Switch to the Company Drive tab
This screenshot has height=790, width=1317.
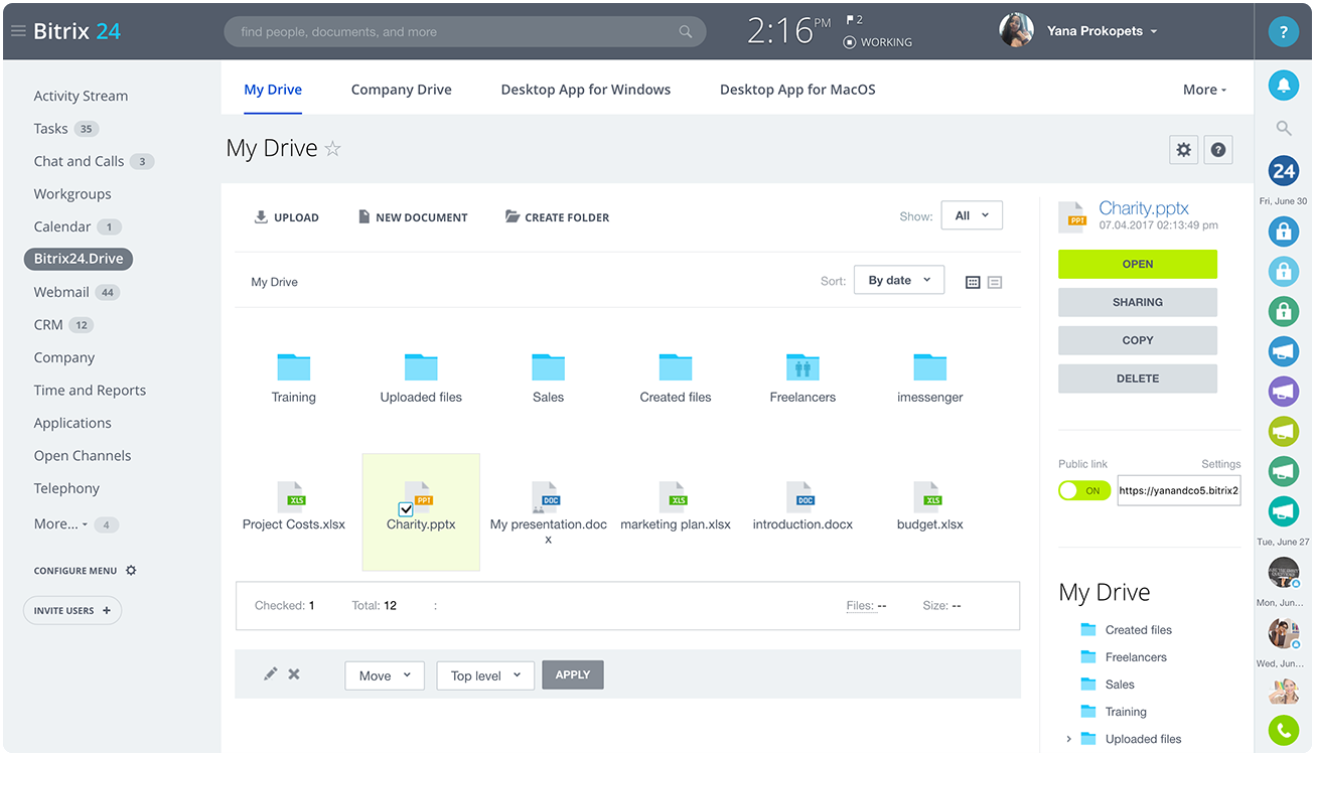click(x=401, y=89)
